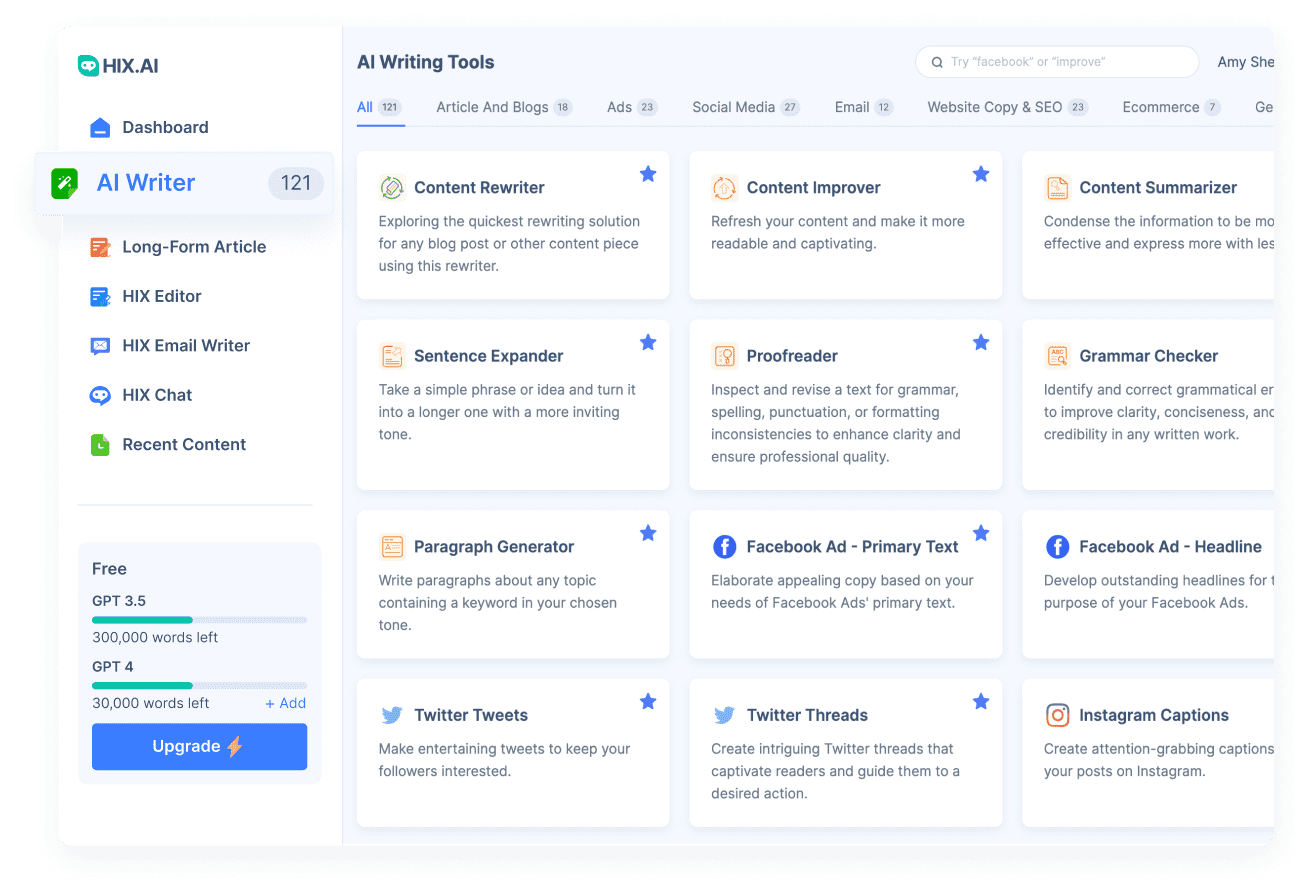Click the Instagram Captions icon
Viewport: 1310px width, 891px height.
(1057, 716)
